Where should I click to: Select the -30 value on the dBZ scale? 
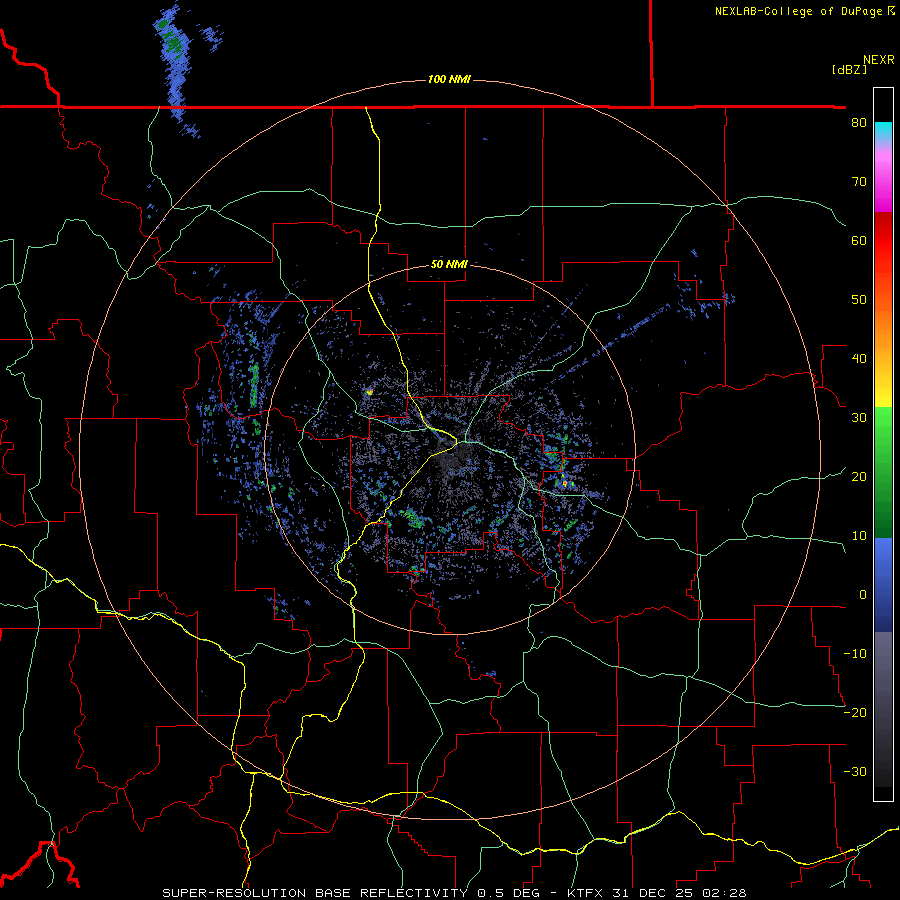pos(855,771)
